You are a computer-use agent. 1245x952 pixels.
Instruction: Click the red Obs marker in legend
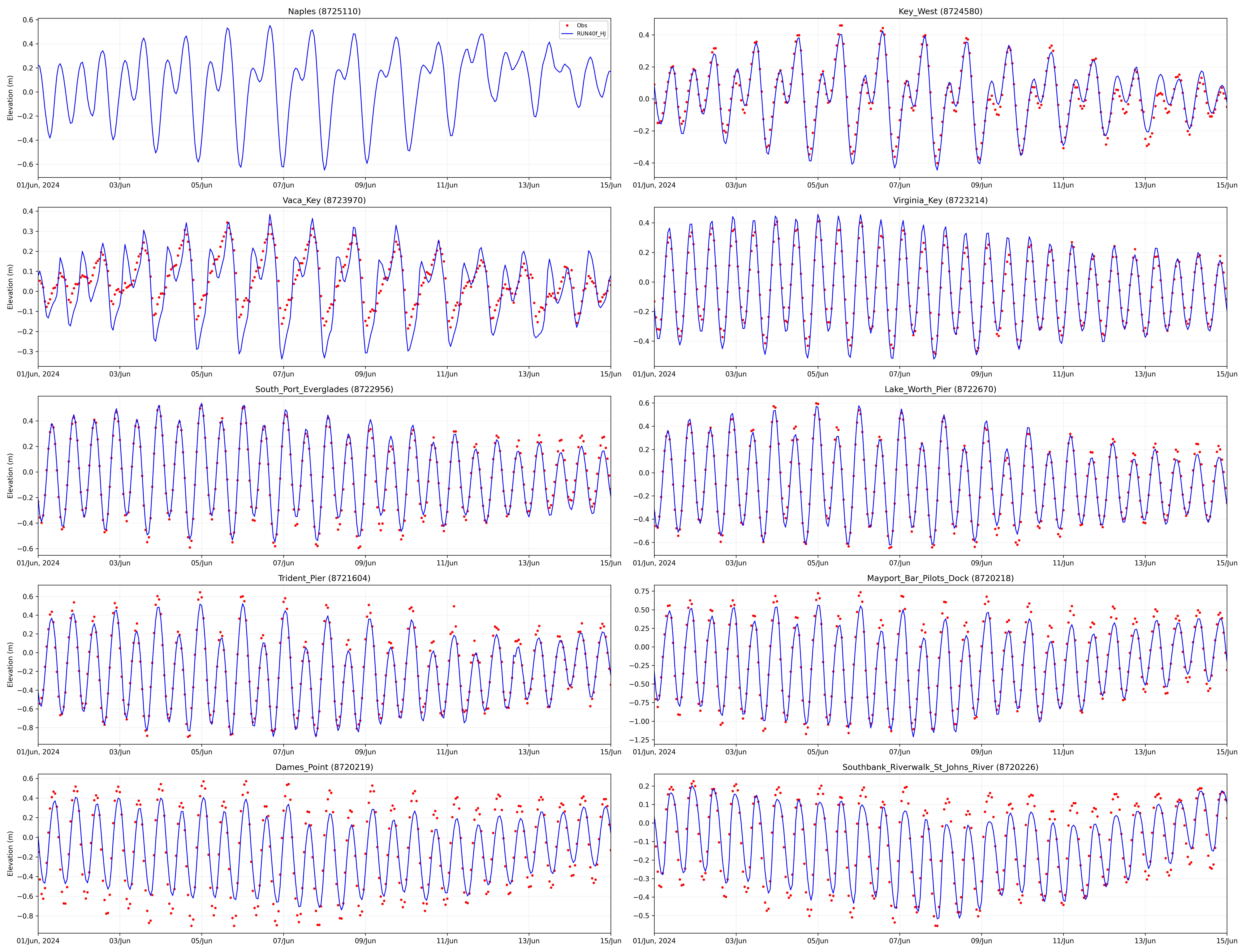[567, 26]
